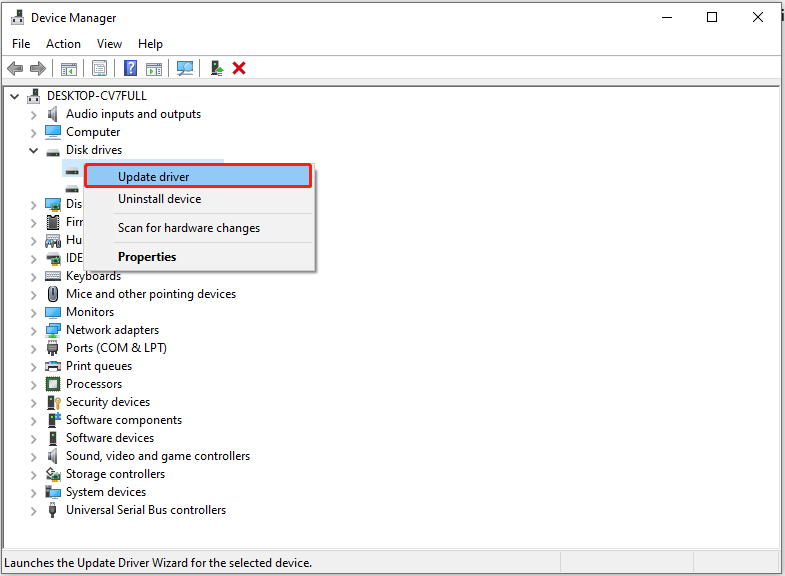Click the Forward arrow toolbar icon
Screen dimensions: 785x576
pos(38,68)
